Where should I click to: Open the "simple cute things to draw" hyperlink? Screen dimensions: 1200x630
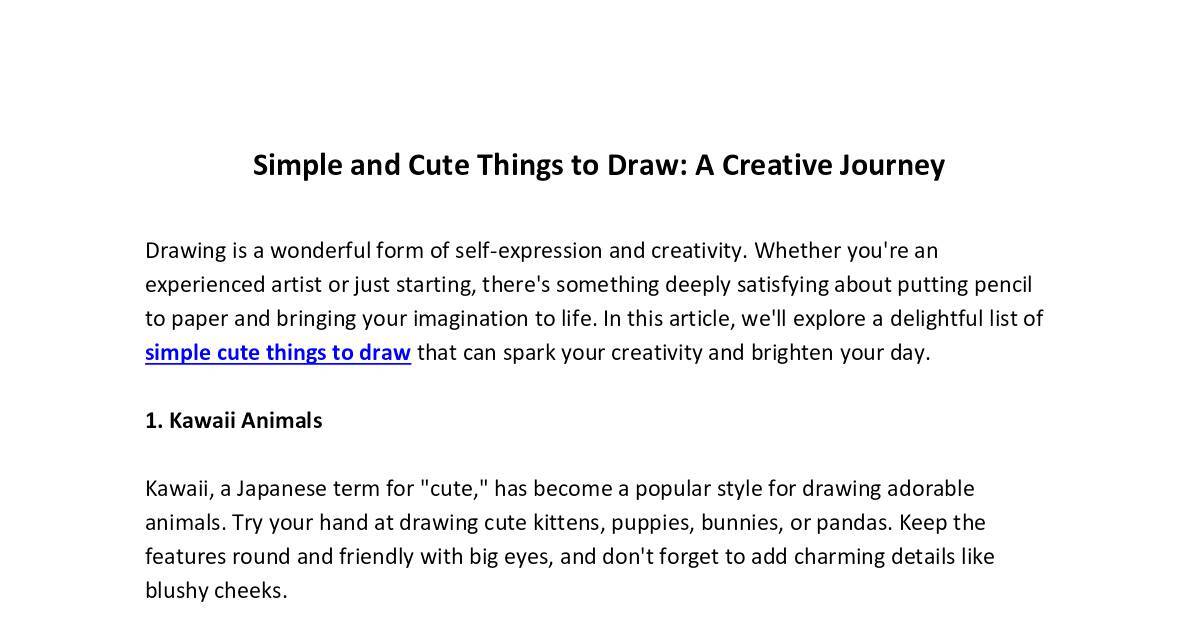278,352
